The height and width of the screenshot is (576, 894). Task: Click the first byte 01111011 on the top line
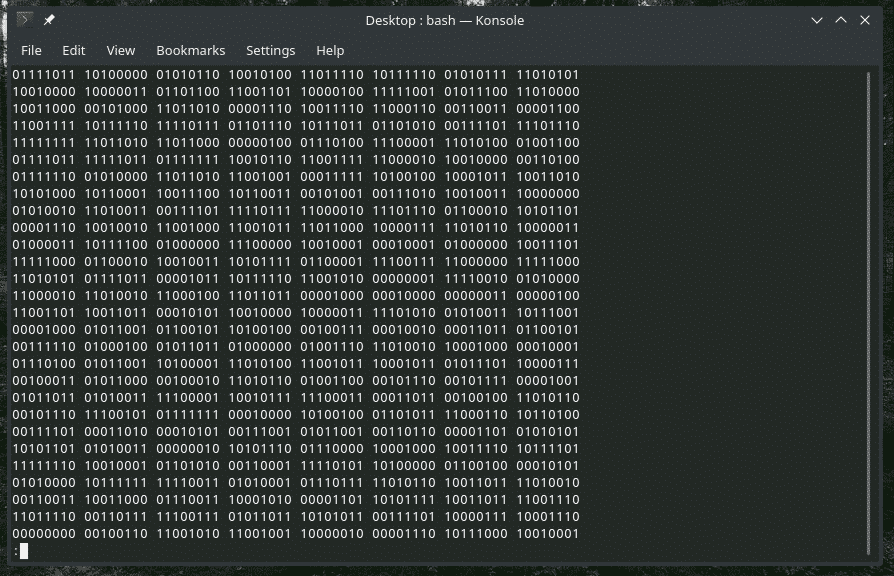(44, 75)
